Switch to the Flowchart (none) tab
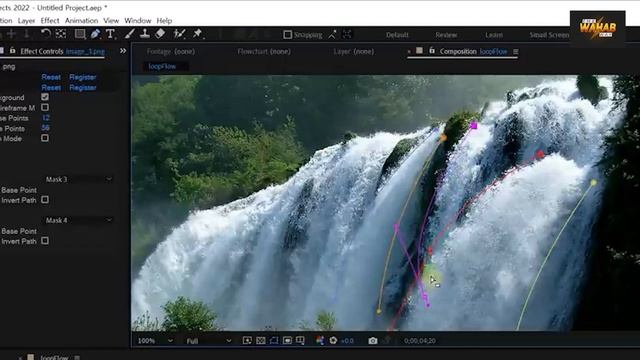The height and width of the screenshot is (360, 640). [x=264, y=51]
